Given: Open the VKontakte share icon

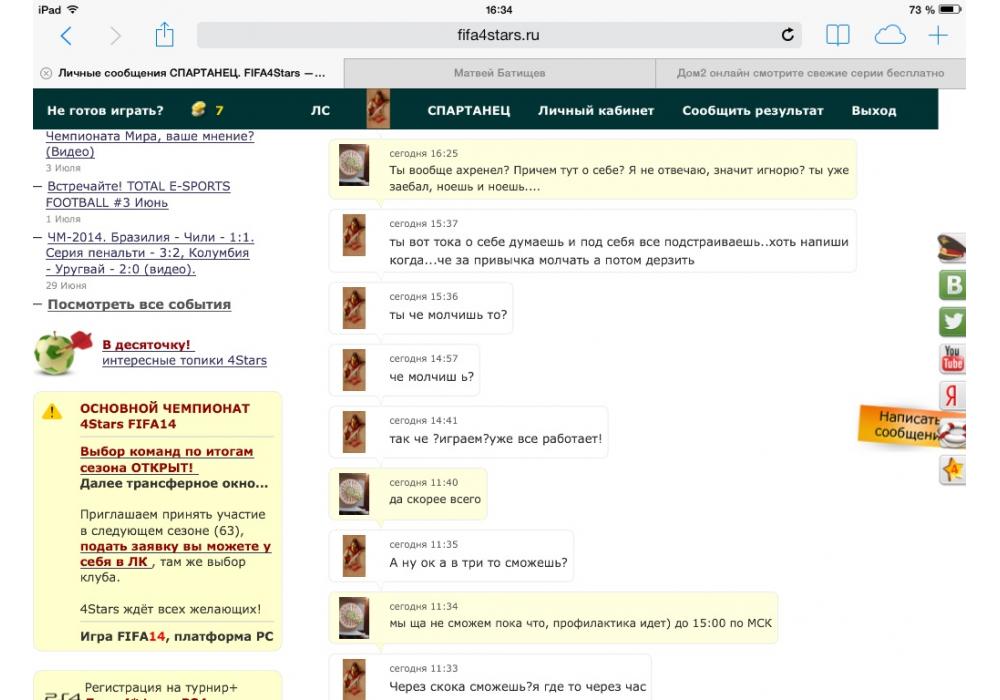Looking at the screenshot, I should click(952, 285).
